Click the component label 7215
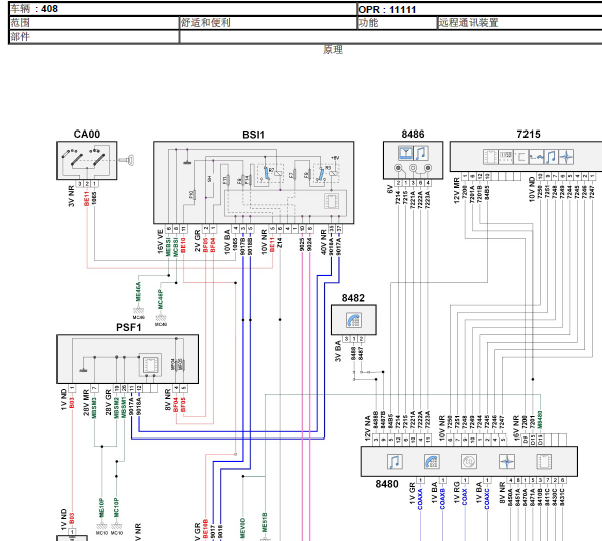602x541 pixels. pos(528,134)
